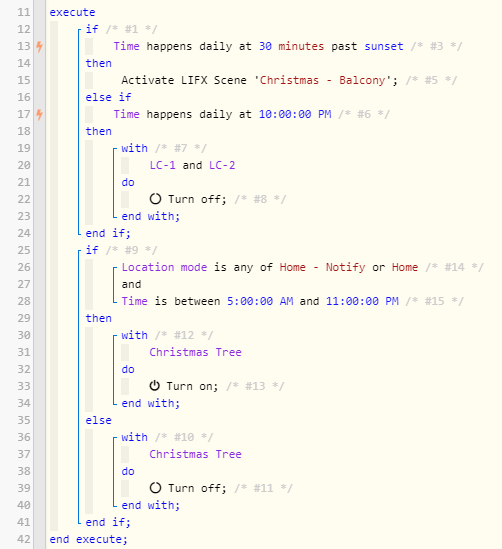Click the 'with' block #7 keyword
This screenshot has width=502, height=549.
[134, 148]
